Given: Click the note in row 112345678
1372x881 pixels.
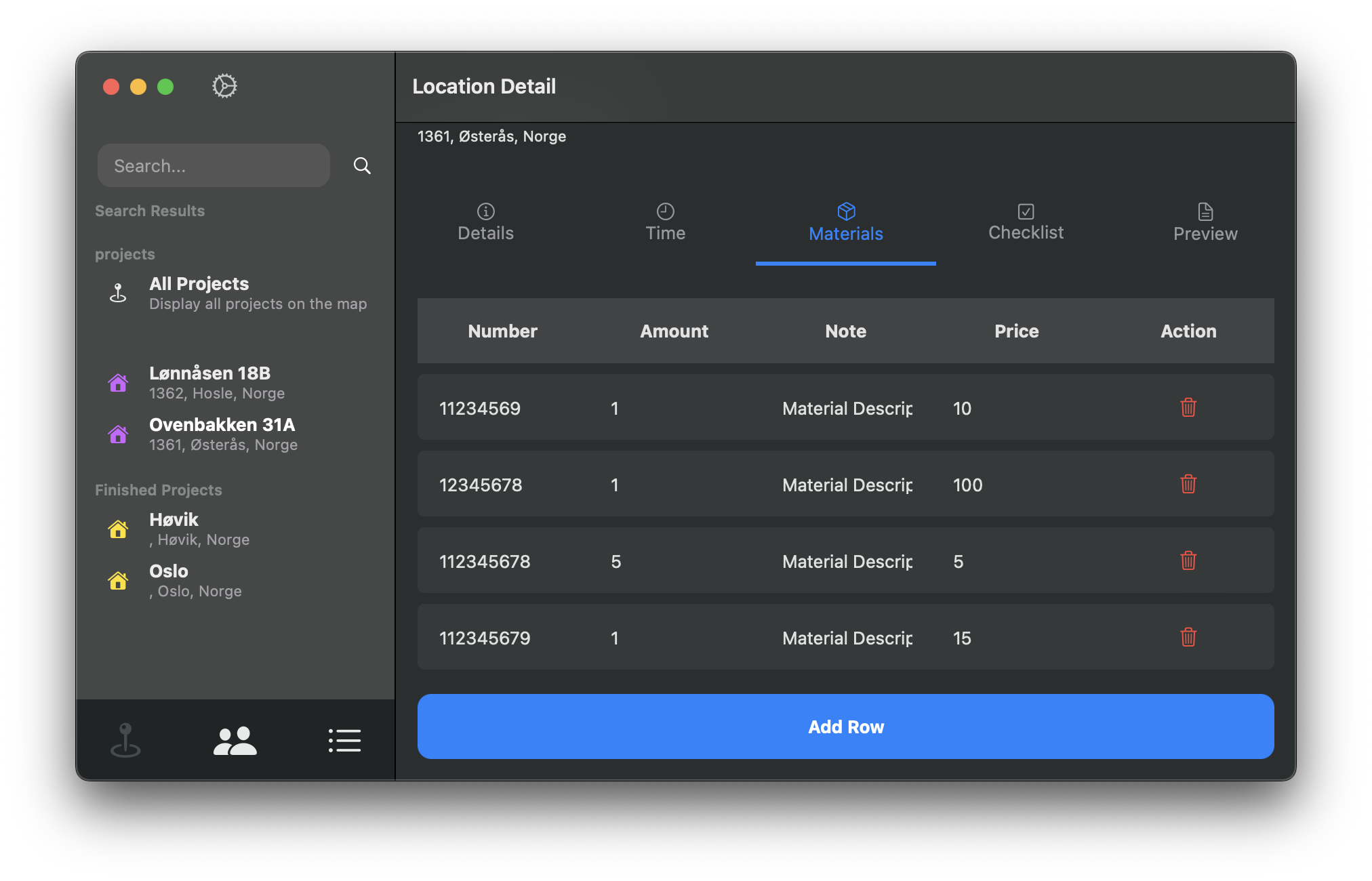Looking at the screenshot, I should tap(847, 561).
